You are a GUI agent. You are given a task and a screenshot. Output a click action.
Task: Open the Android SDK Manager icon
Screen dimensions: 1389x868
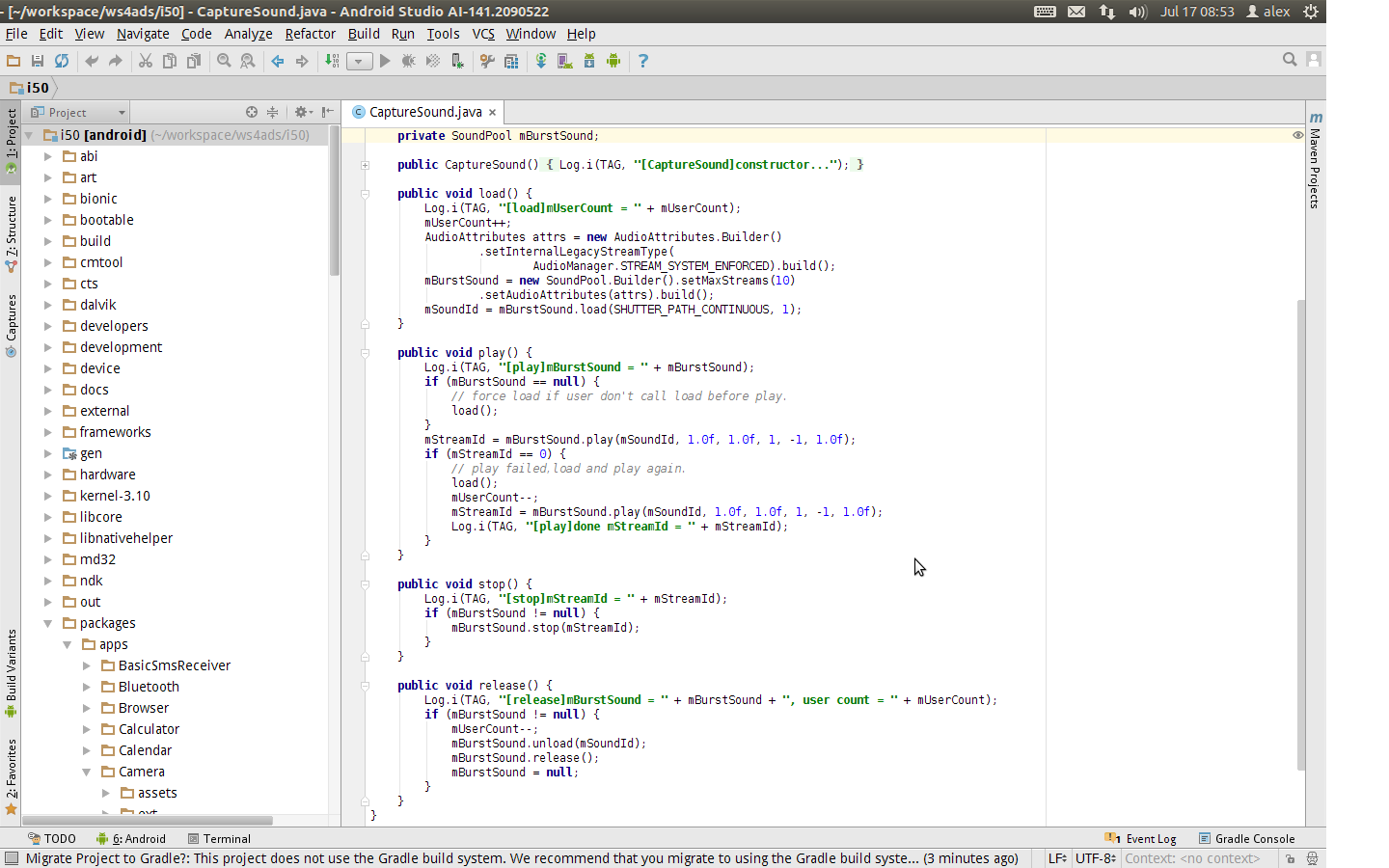pos(589,61)
